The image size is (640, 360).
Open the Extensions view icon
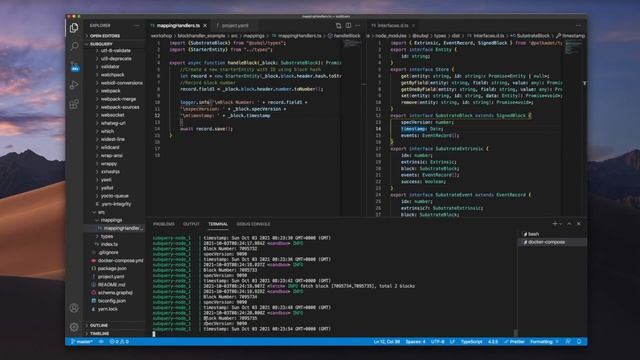pyautogui.click(x=74, y=104)
